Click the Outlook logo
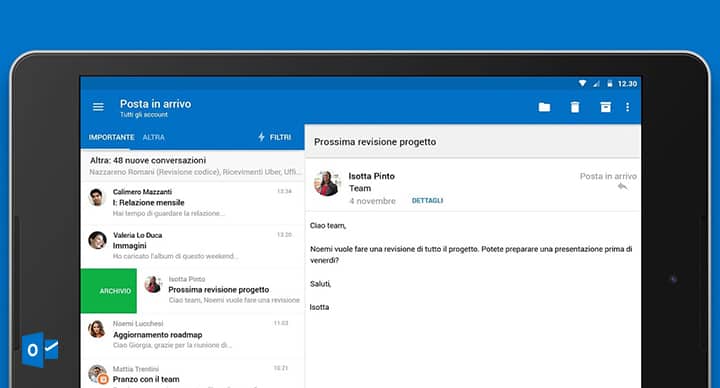This screenshot has height=388, width=720. (40, 350)
